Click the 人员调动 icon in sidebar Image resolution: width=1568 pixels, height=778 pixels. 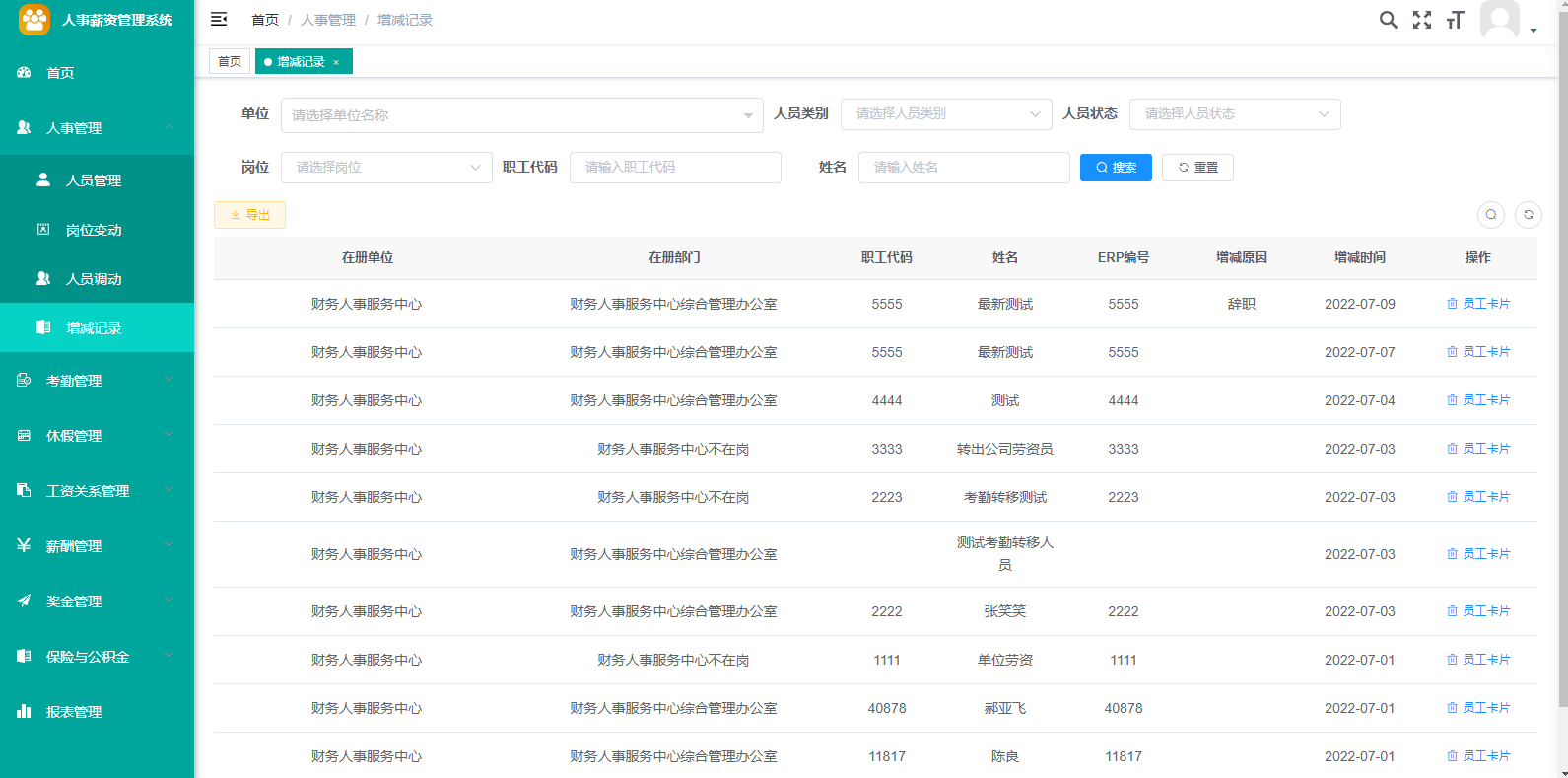[43, 279]
